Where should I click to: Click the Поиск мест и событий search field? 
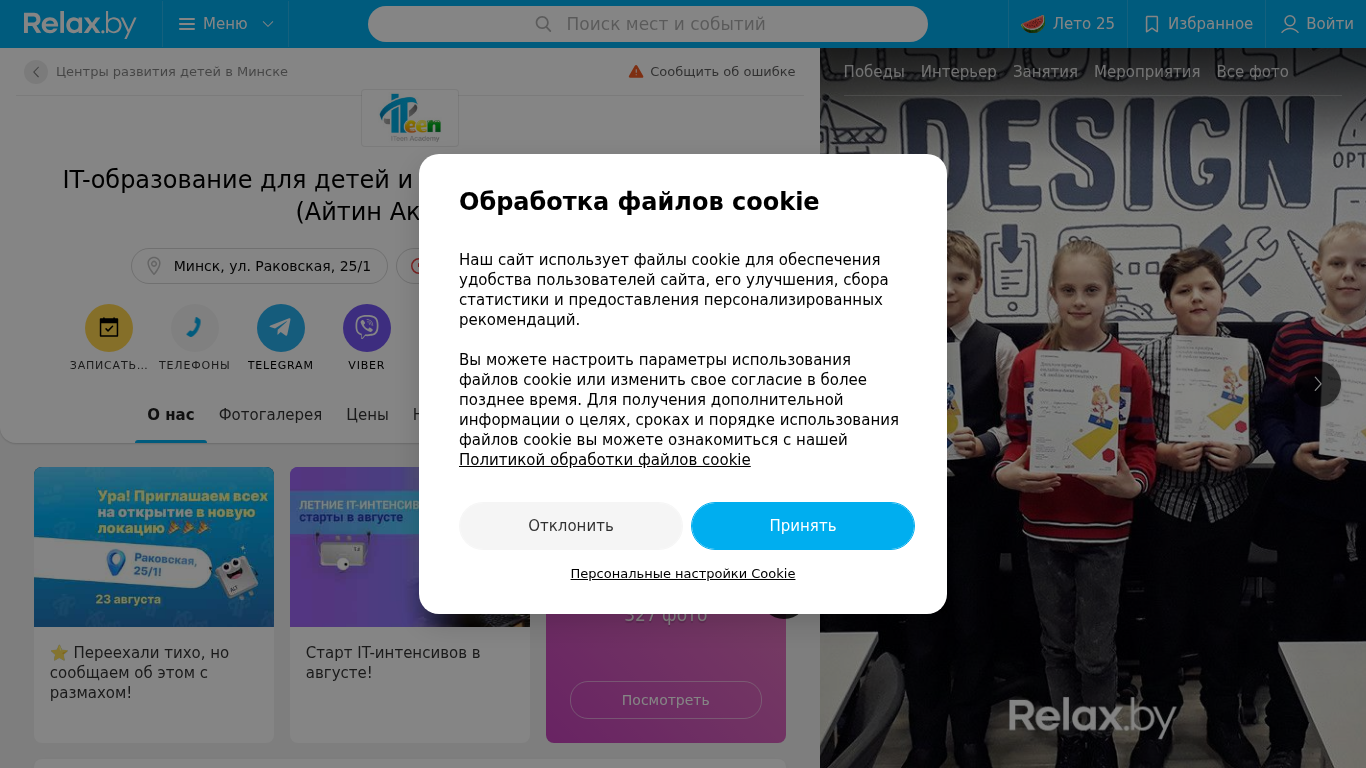(648, 24)
